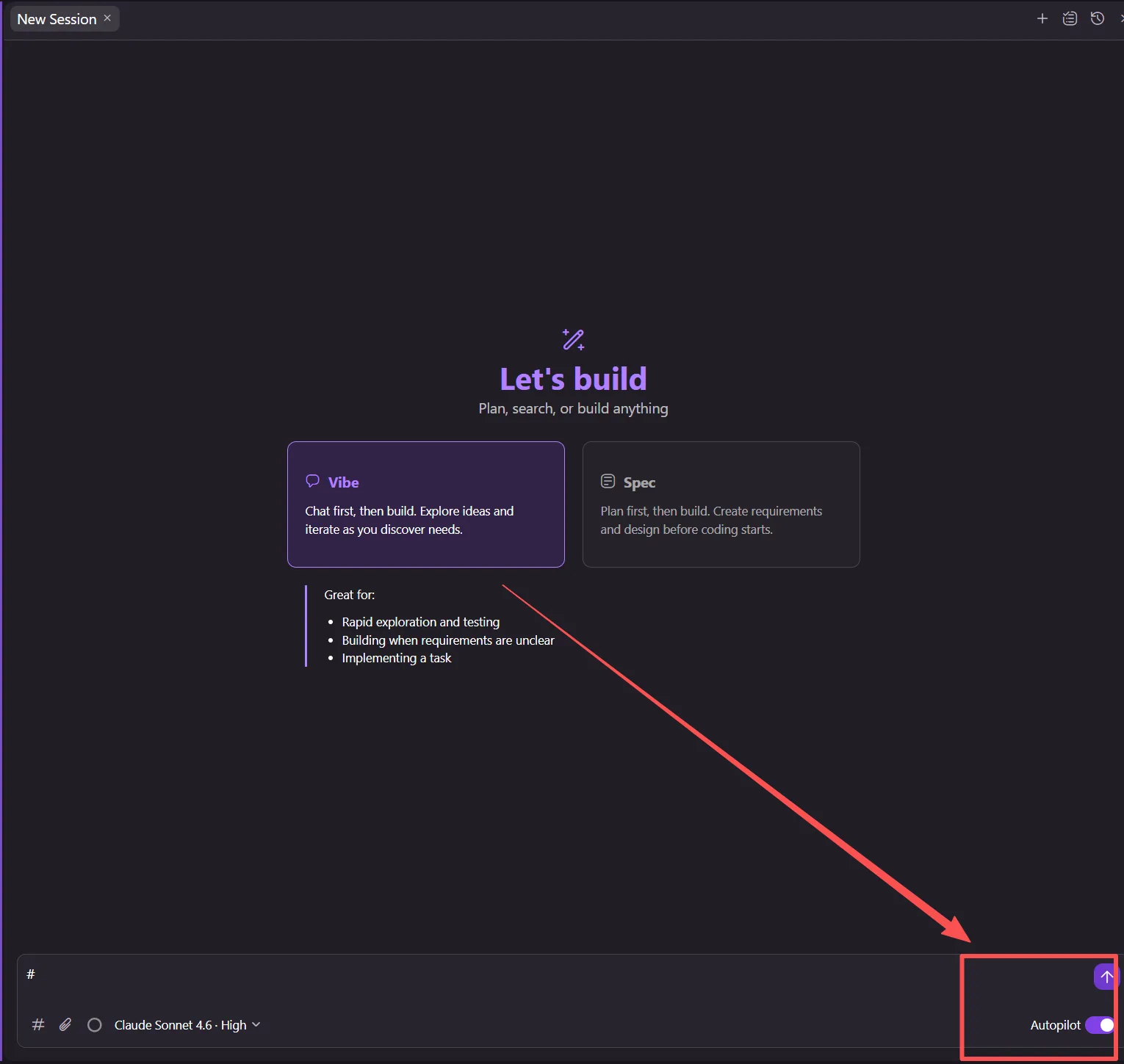1124x1064 pixels.
Task: Open the Claude Sonnet 4.6 · High model dropdown
Action: pos(187,1025)
